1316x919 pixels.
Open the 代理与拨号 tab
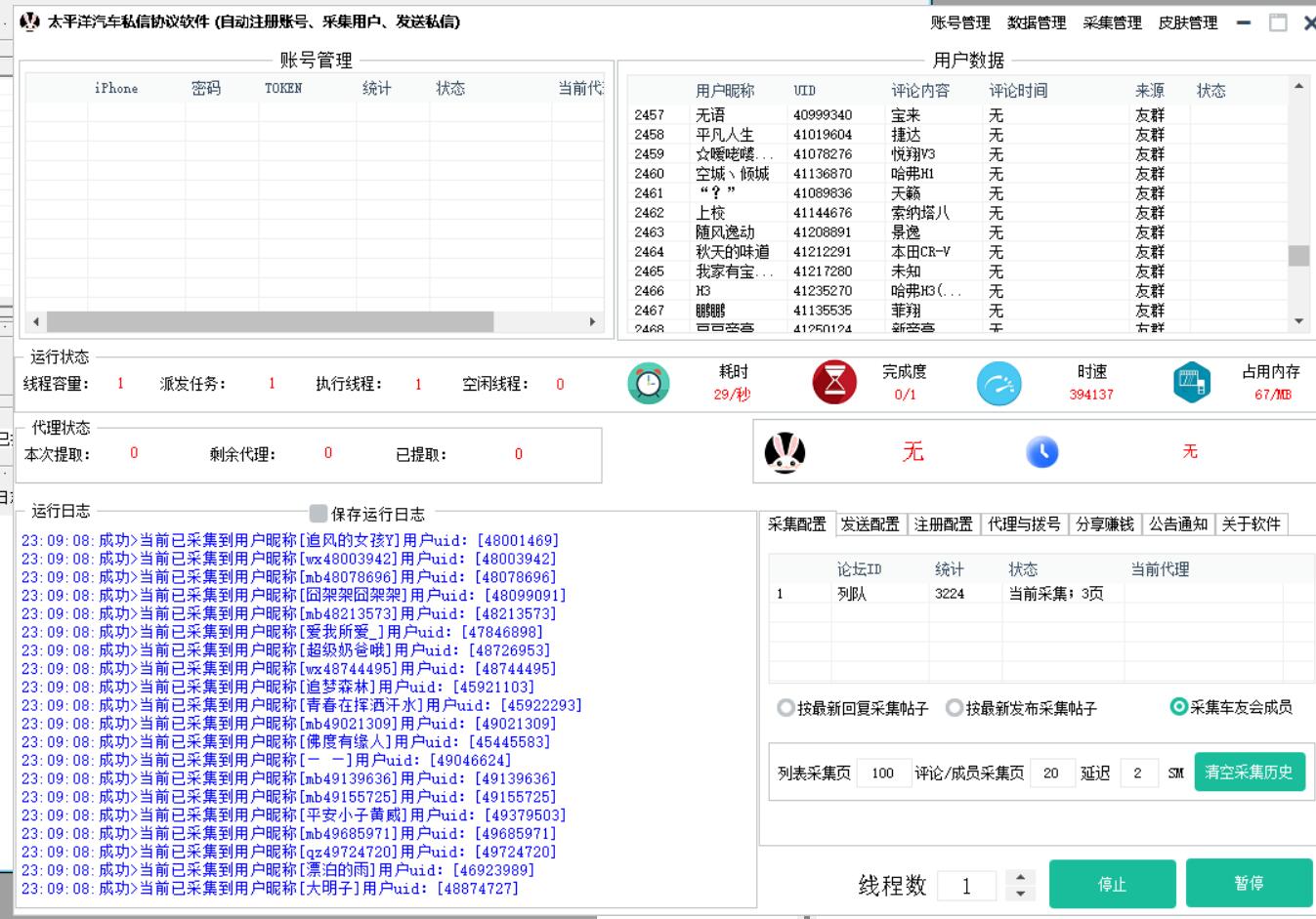coord(1023,524)
